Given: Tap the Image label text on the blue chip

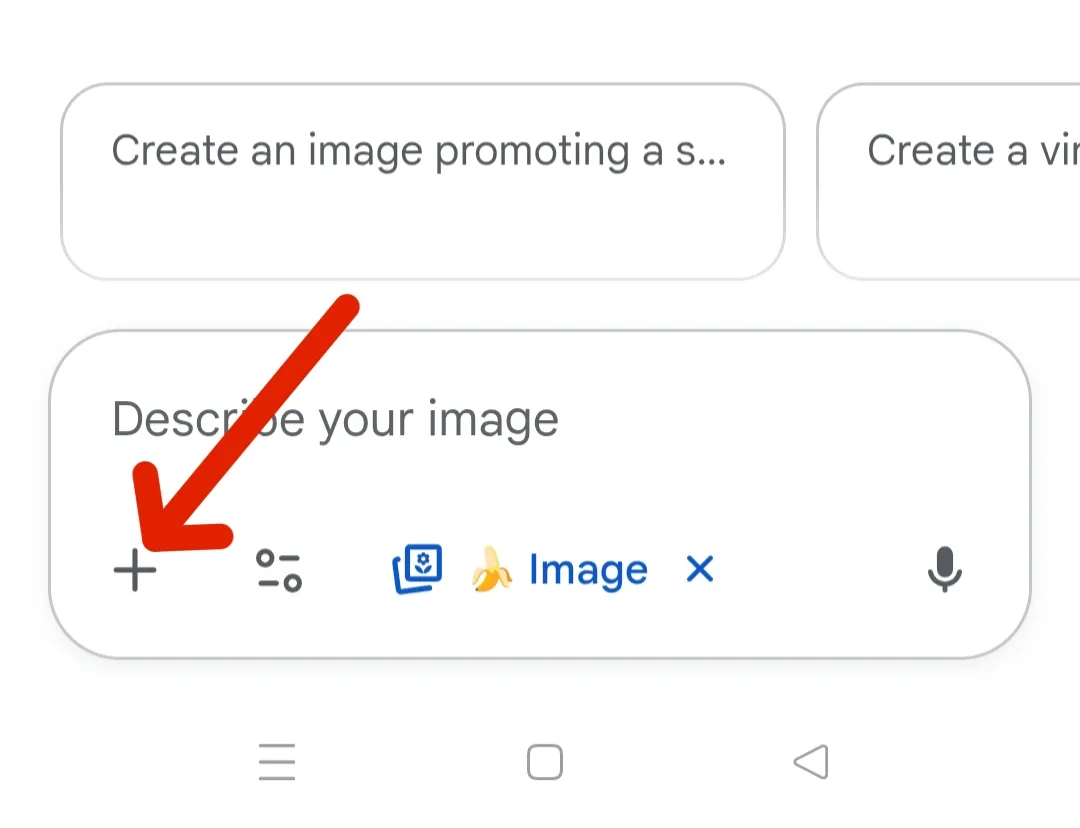Looking at the screenshot, I should point(589,570).
